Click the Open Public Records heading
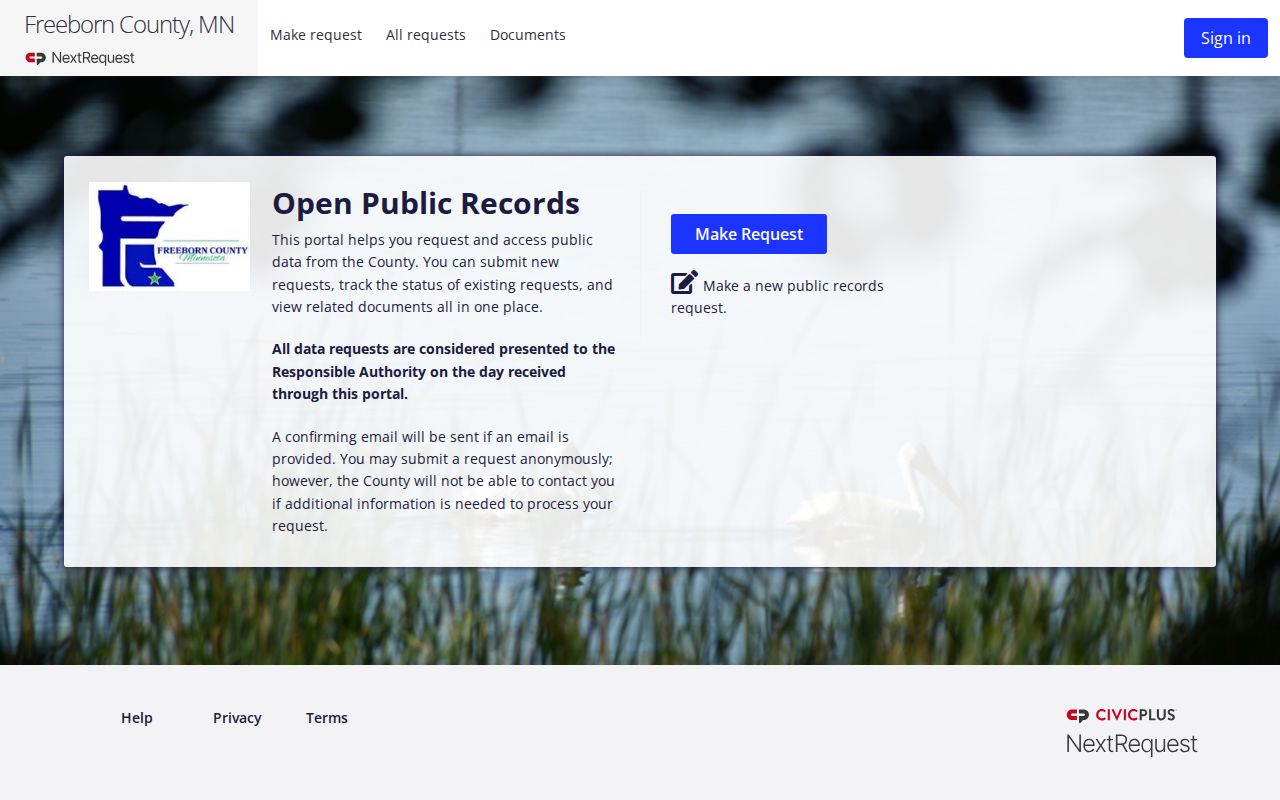The width and height of the screenshot is (1280, 800). [x=426, y=203]
